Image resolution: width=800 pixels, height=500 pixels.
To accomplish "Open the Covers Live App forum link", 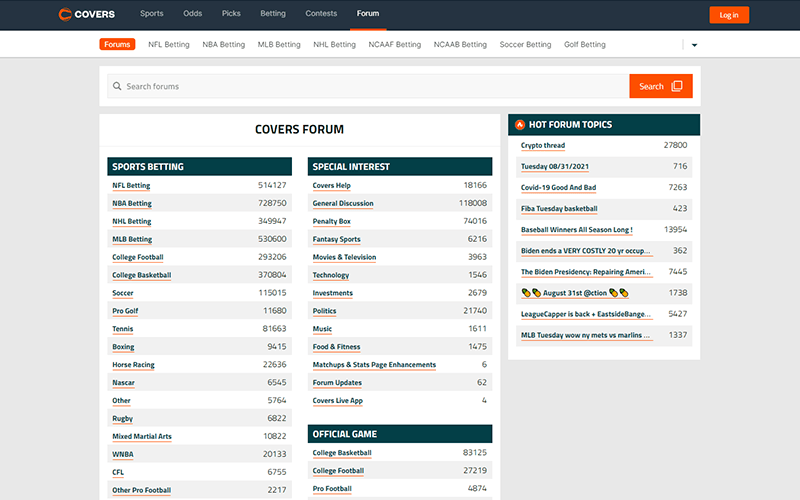I will point(338,401).
